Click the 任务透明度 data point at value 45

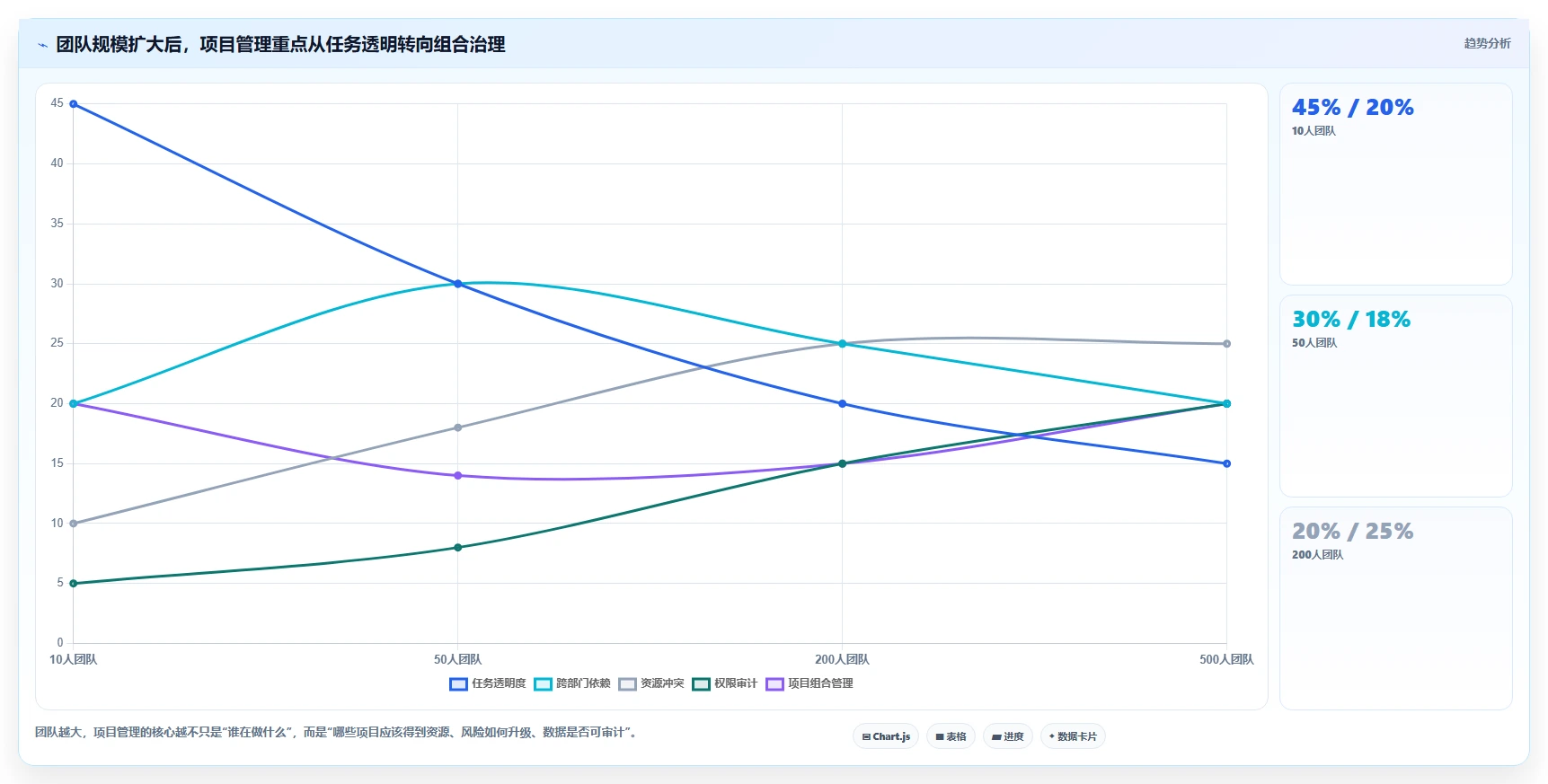(x=74, y=104)
